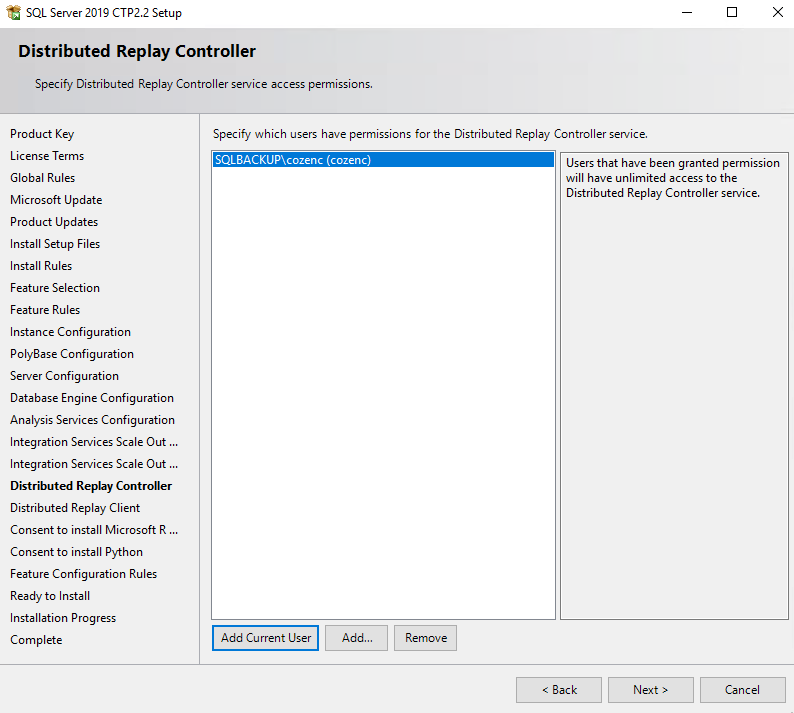Click PolyBase Configuration step
Screen dimensions: 794x713
click(x=72, y=354)
